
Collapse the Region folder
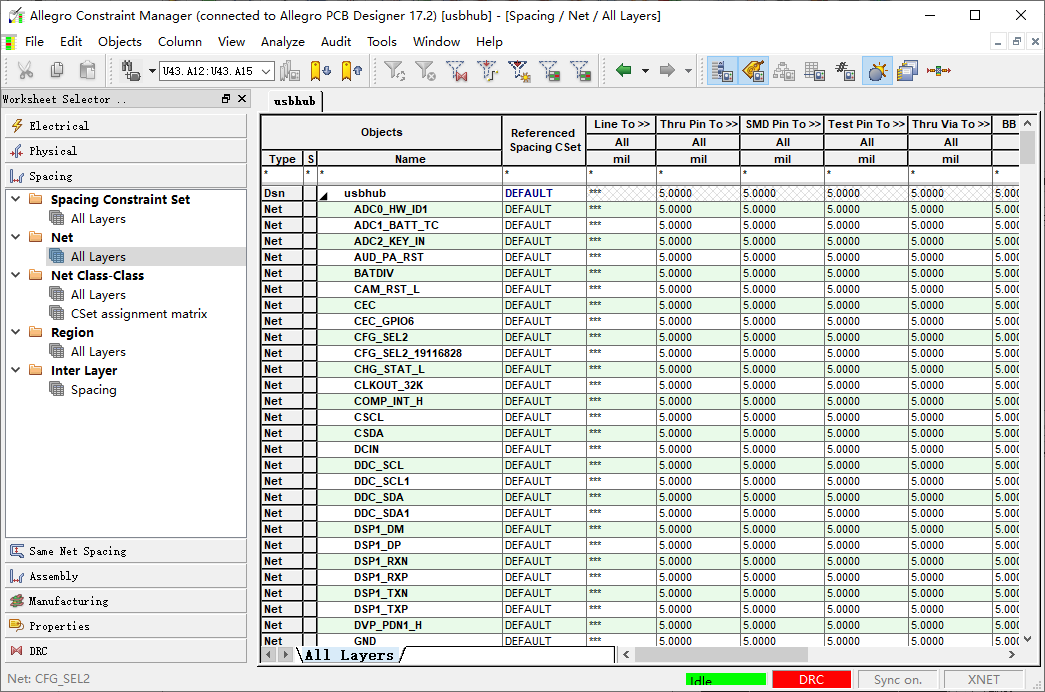[16, 331]
